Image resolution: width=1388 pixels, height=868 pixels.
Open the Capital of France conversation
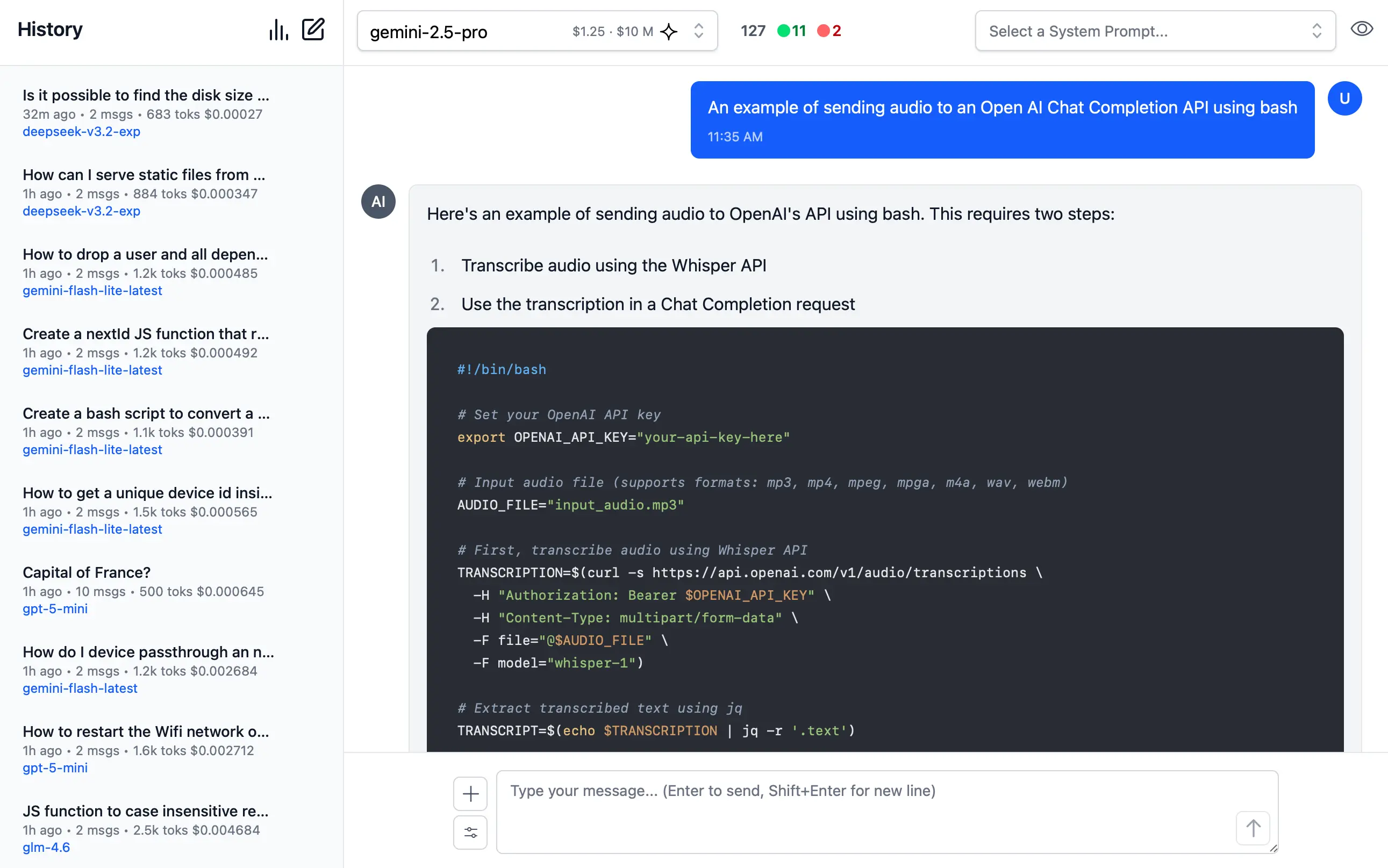(x=86, y=572)
